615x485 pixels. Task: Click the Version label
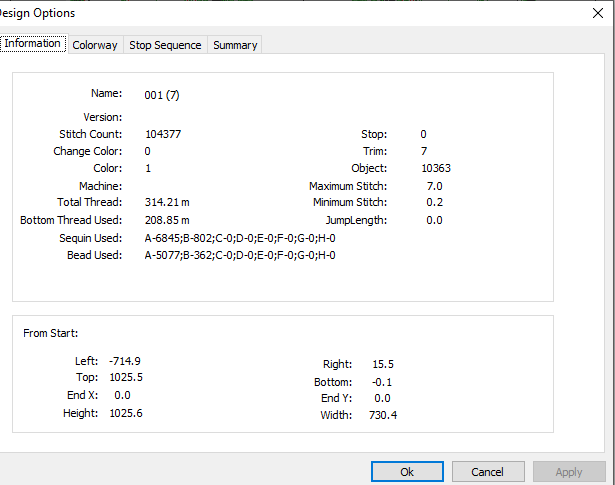coord(102,117)
